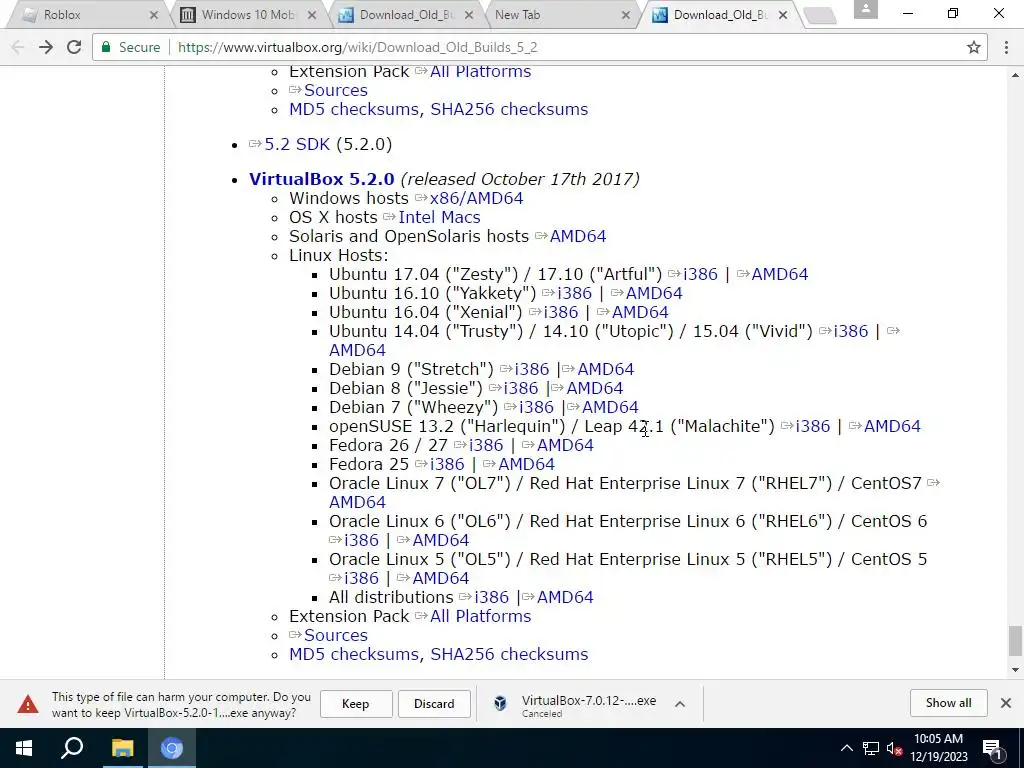
Task: Open File Explorer from the taskbar
Action: click(122, 748)
